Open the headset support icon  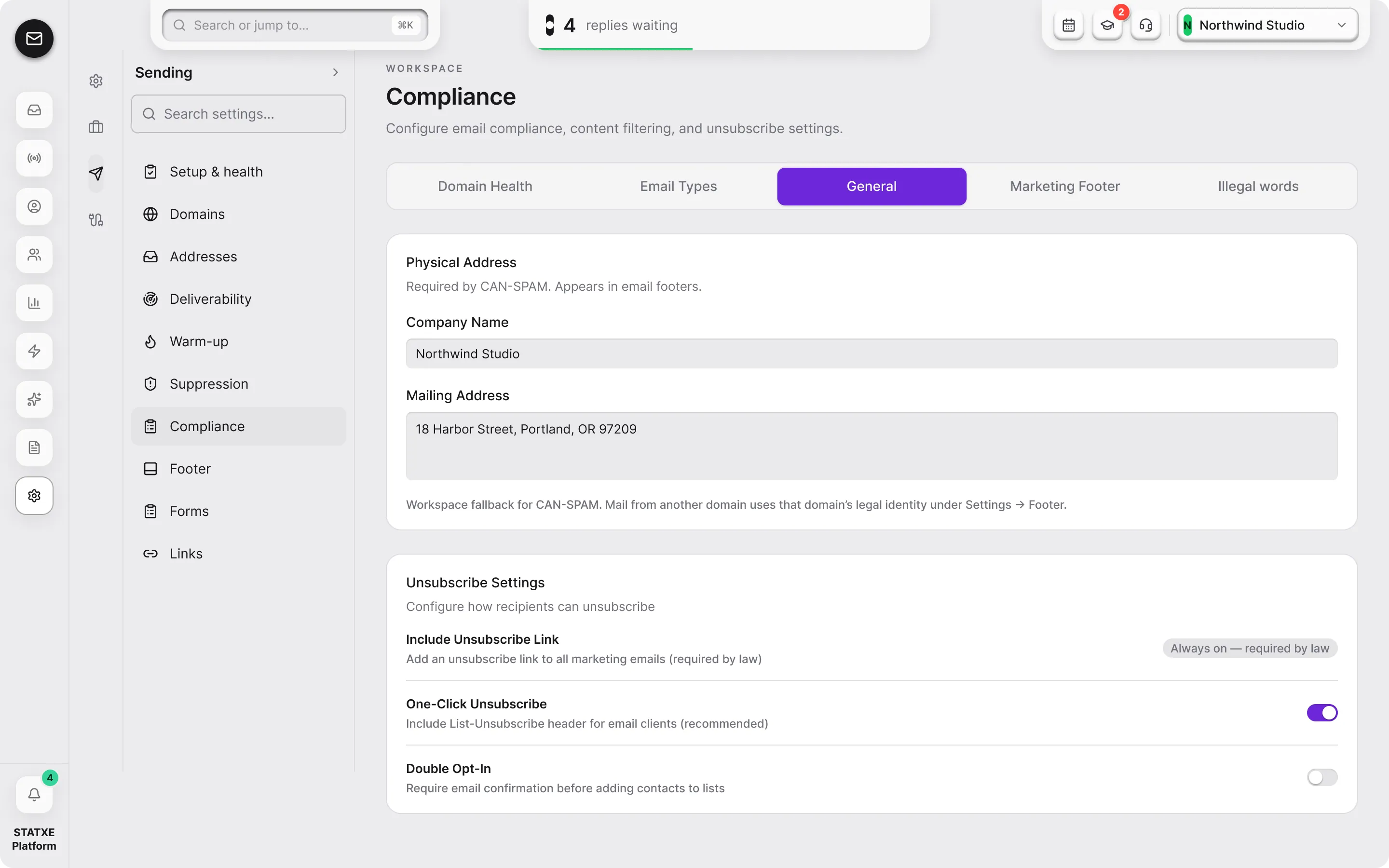coord(1145,25)
